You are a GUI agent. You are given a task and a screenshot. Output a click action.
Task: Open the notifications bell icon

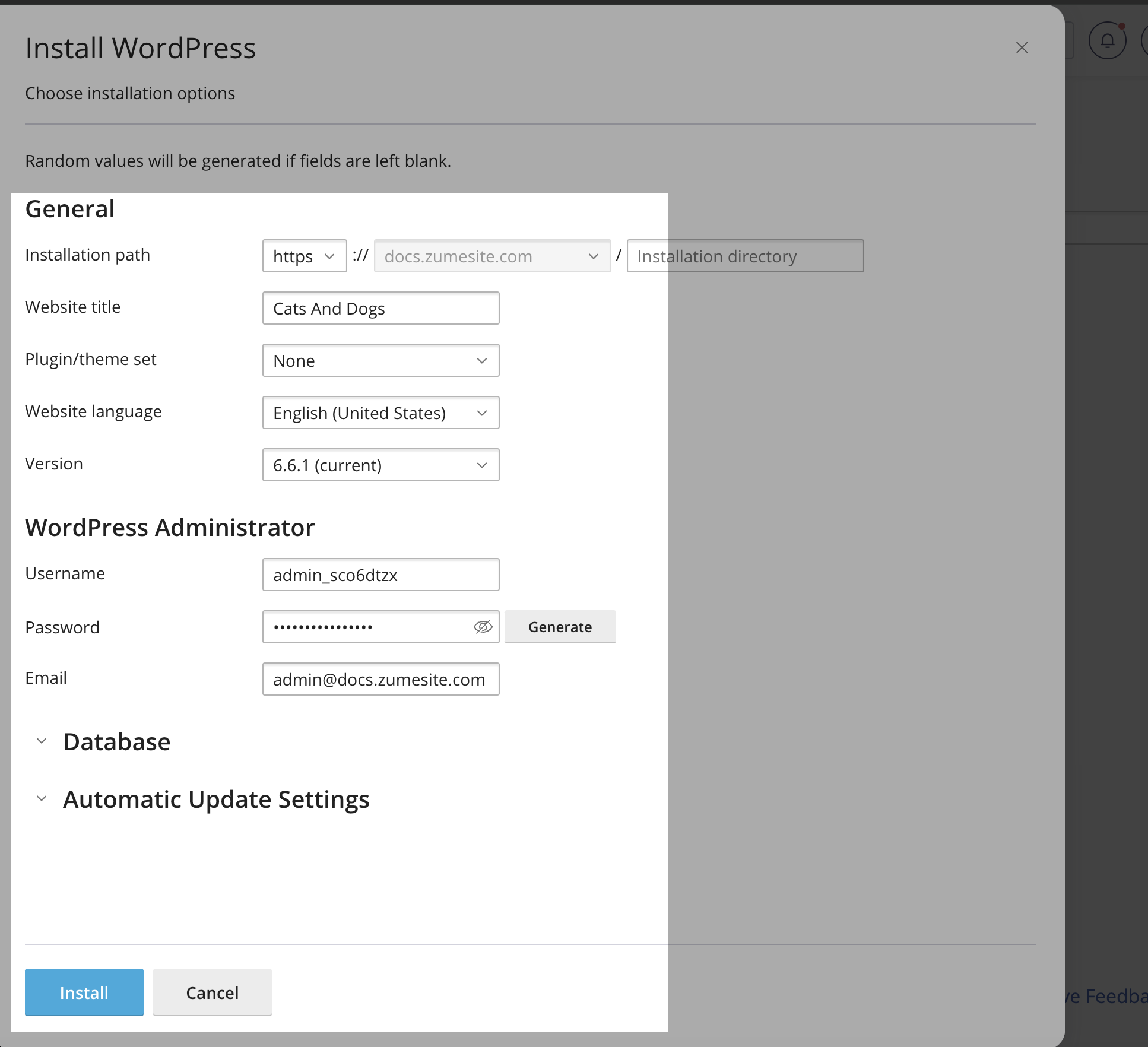(x=1108, y=40)
